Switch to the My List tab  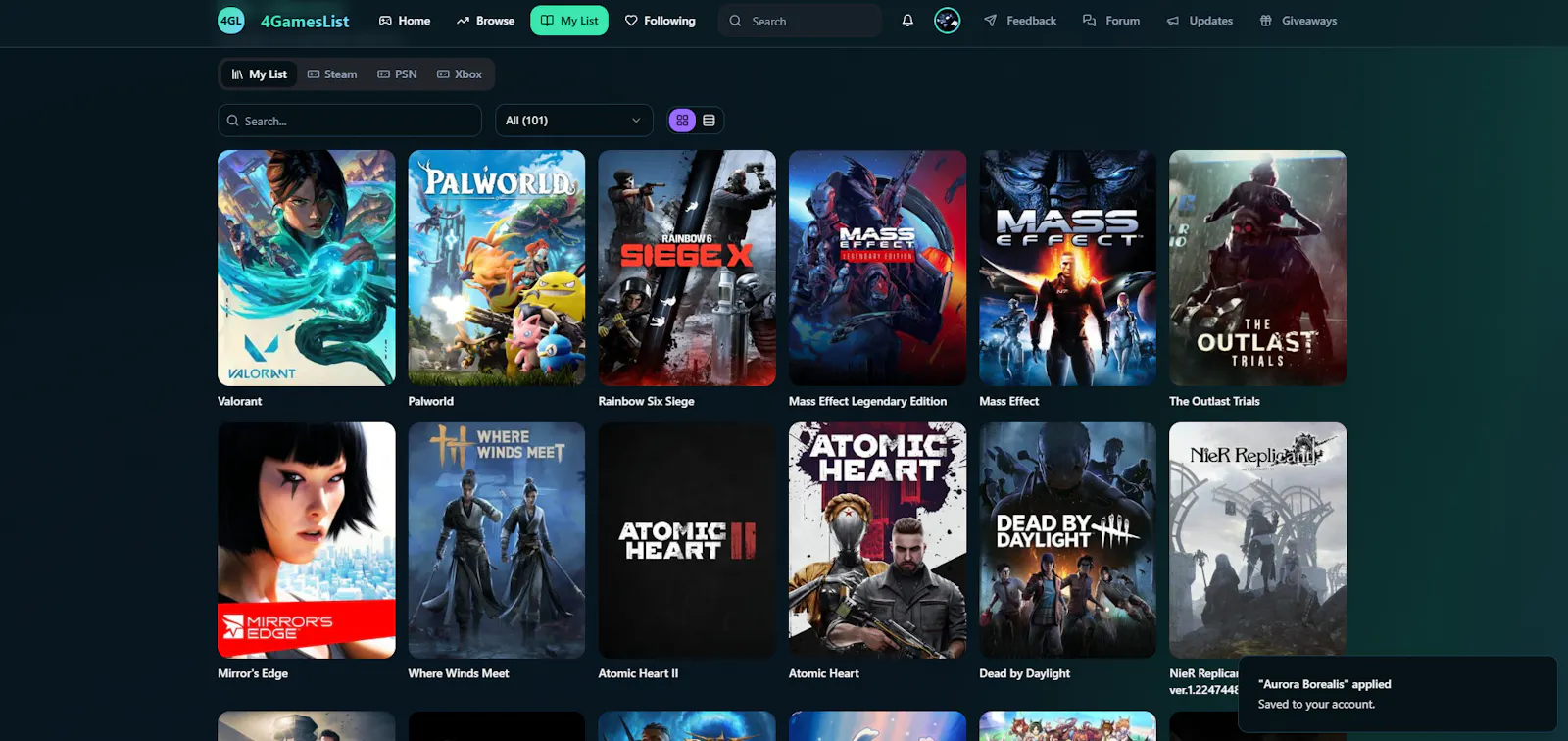[x=259, y=74]
